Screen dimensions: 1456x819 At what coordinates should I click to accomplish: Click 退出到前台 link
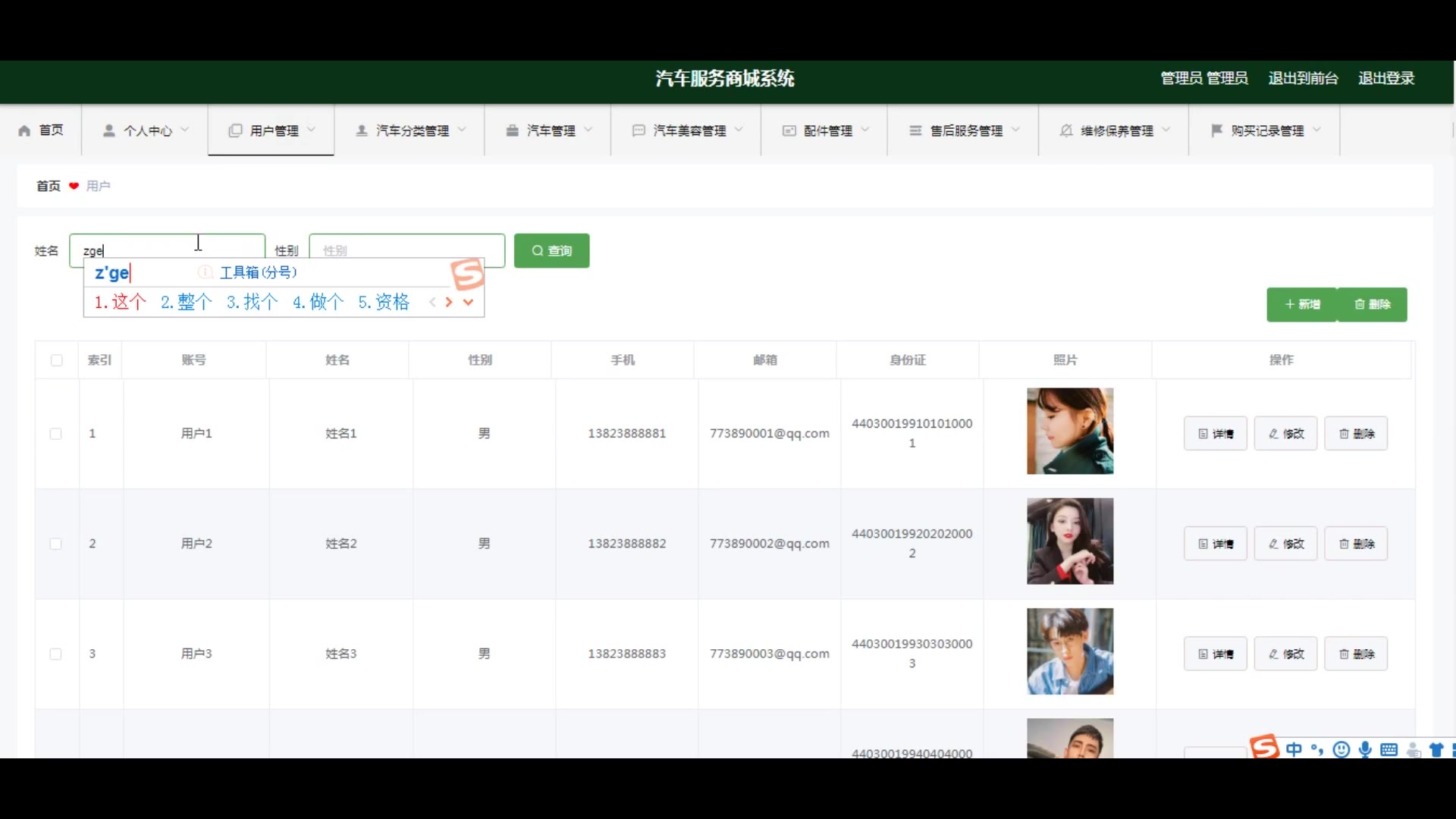tap(1303, 78)
